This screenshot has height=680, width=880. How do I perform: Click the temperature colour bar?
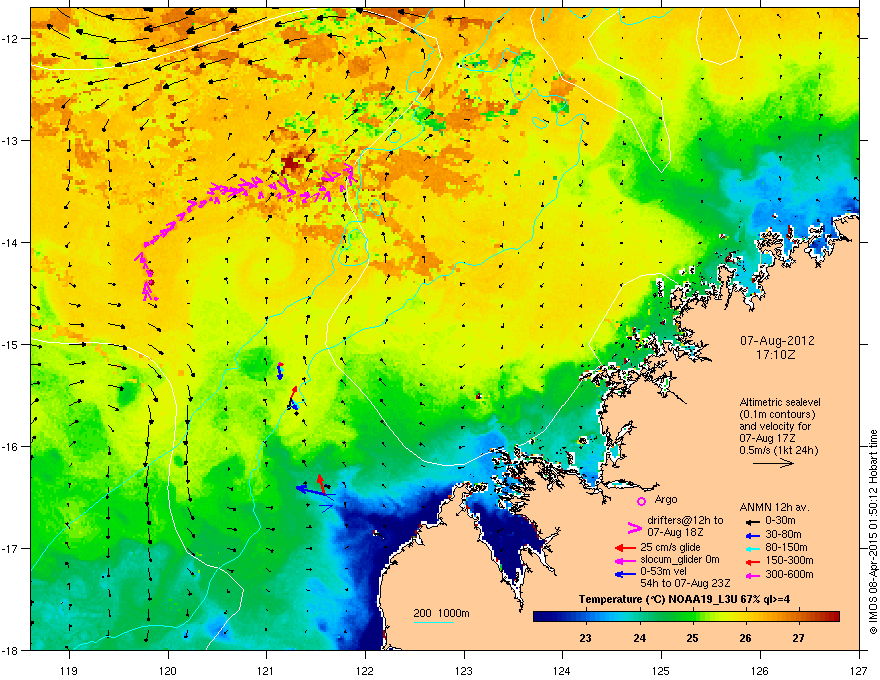tap(686, 616)
